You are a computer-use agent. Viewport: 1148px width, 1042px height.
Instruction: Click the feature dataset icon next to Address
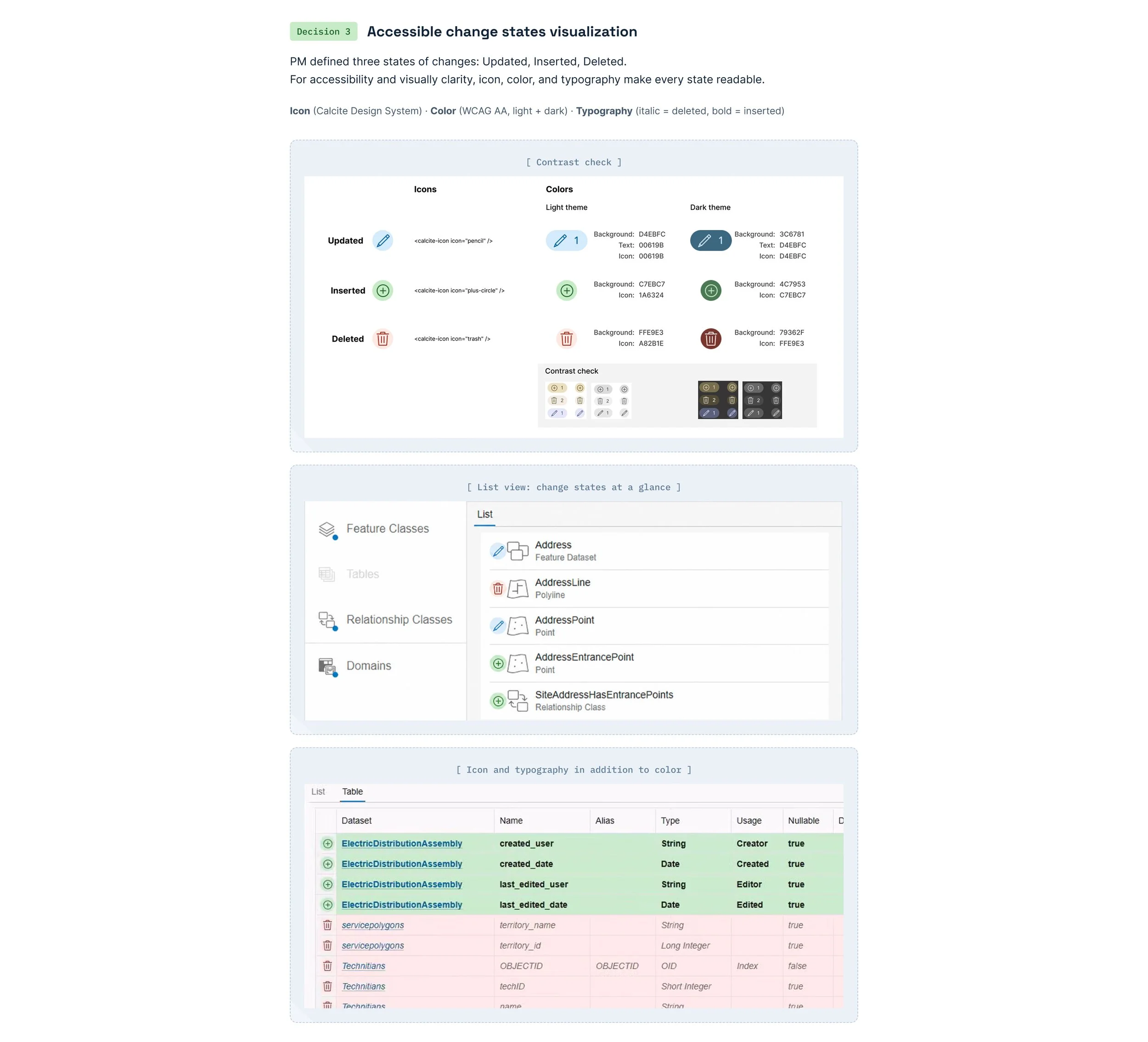point(518,551)
